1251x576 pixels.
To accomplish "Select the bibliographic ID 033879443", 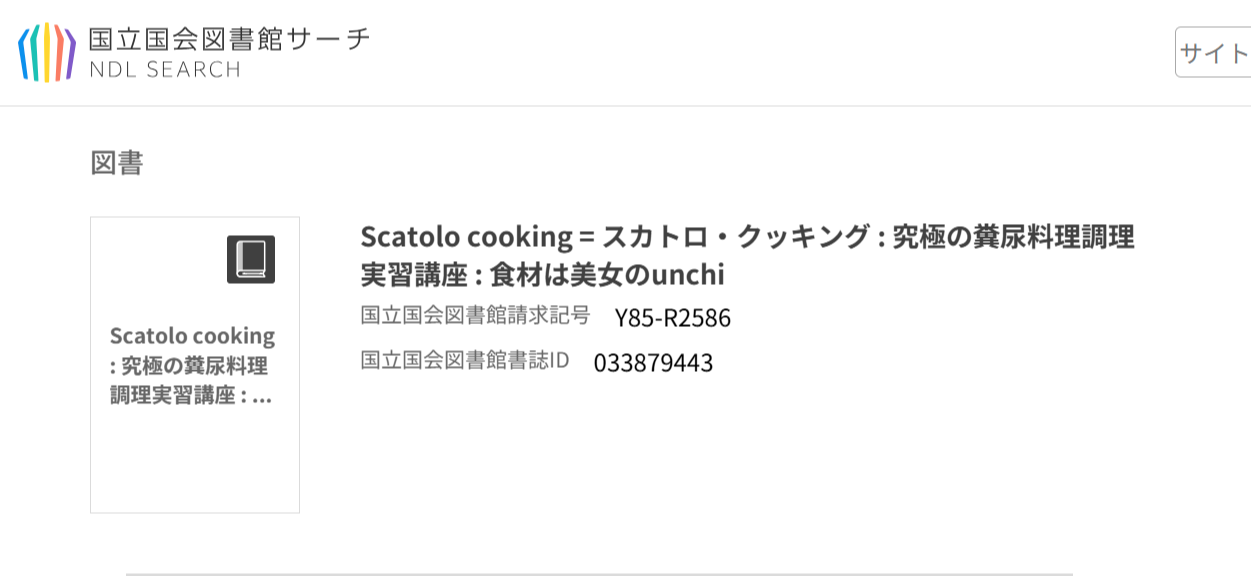I will tap(653, 363).
